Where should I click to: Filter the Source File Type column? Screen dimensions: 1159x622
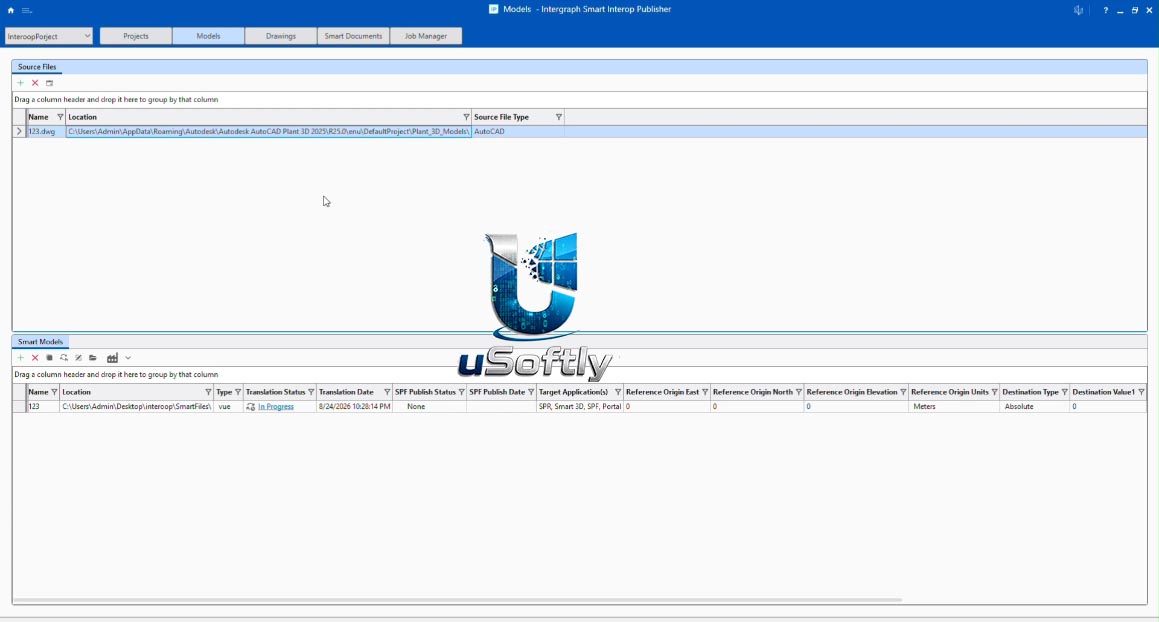pyautogui.click(x=558, y=117)
